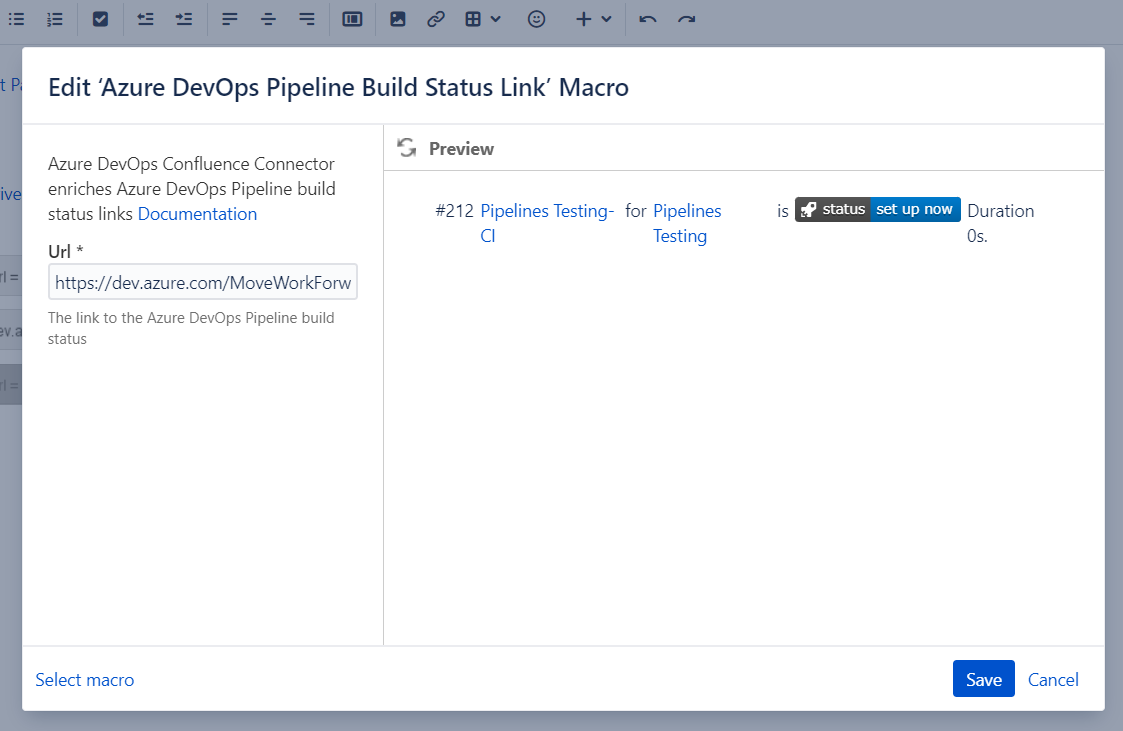The height and width of the screenshot is (731, 1123).
Task: Click the Select macro link
Action: (85, 680)
